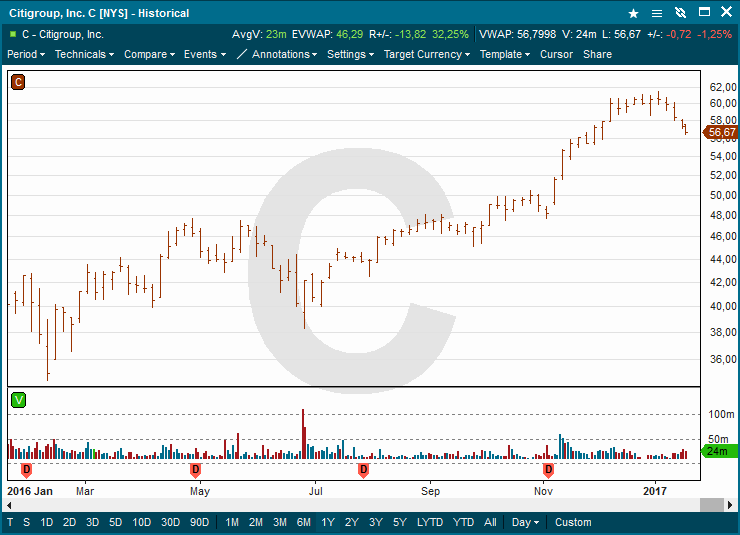
Task: Switch to the 2Y range
Action: (352, 522)
